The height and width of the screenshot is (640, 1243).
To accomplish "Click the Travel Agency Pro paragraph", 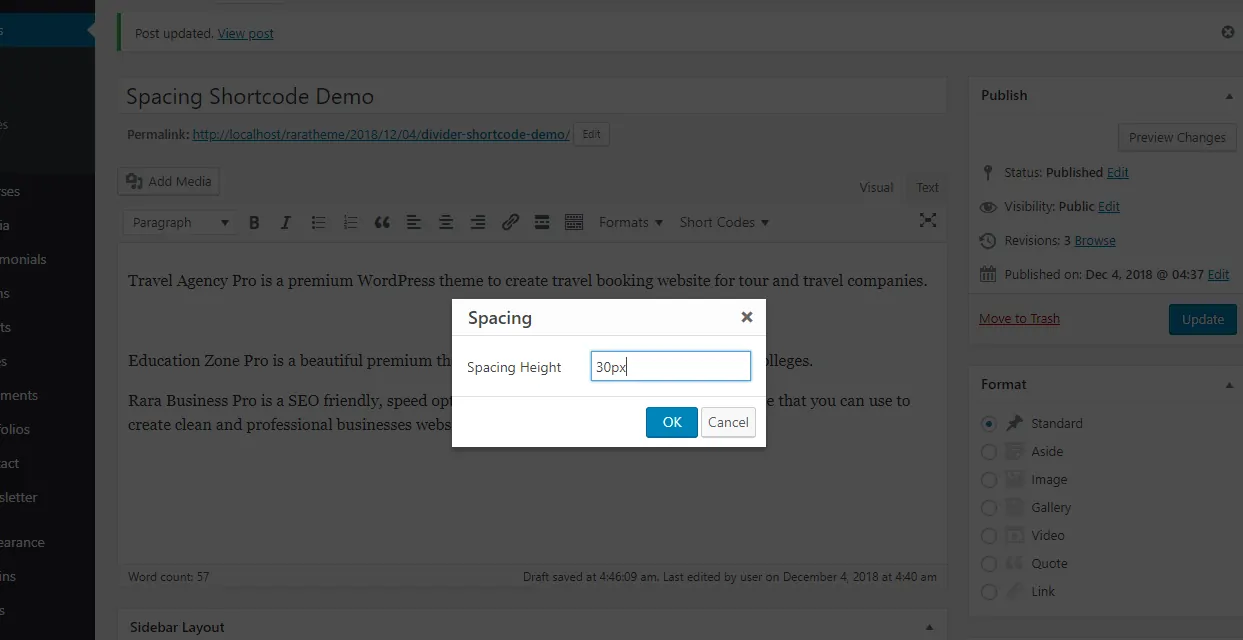I will coord(528,281).
